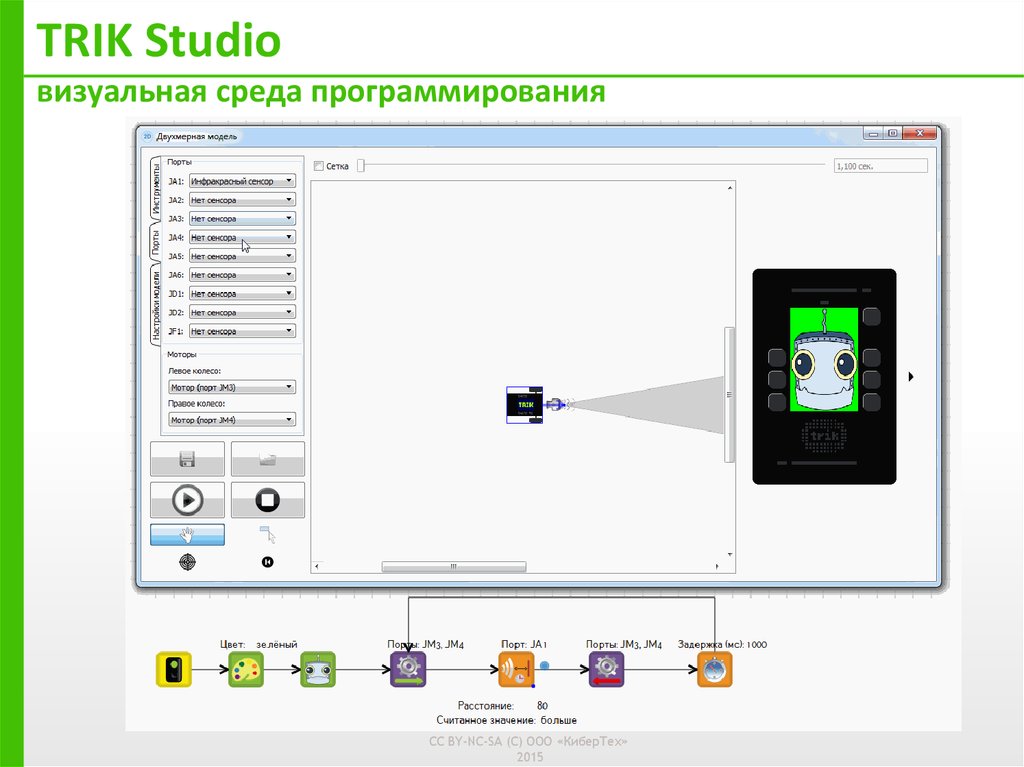This screenshot has height=767, width=1024.
Task: Select the blue timer delay block
Action: (714, 669)
